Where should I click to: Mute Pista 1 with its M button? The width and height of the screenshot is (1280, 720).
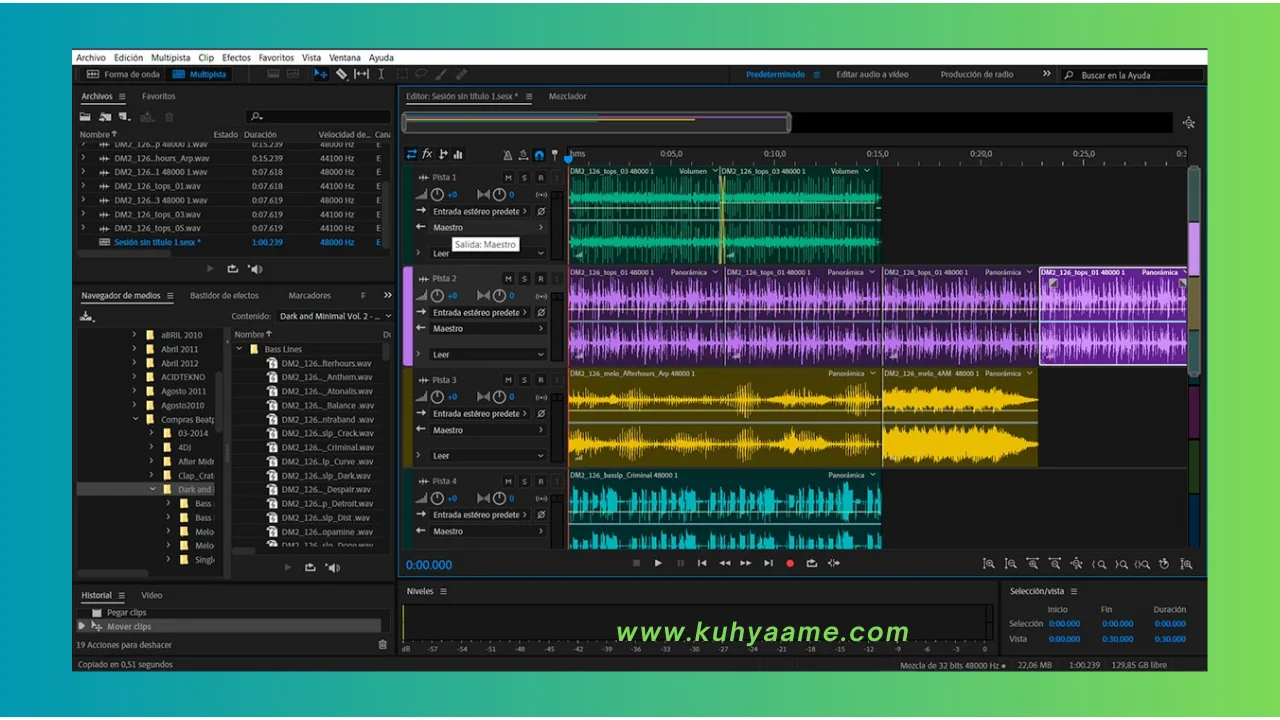point(508,177)
